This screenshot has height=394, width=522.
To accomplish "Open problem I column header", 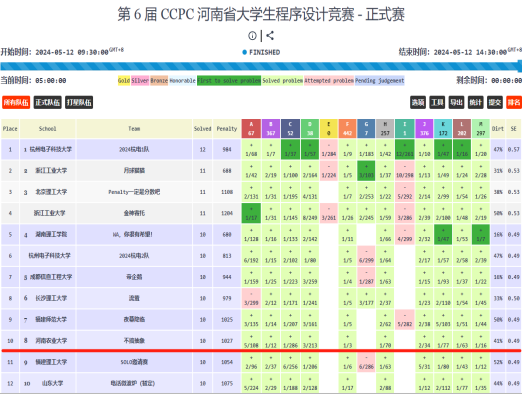I will [x=405, y=129].
